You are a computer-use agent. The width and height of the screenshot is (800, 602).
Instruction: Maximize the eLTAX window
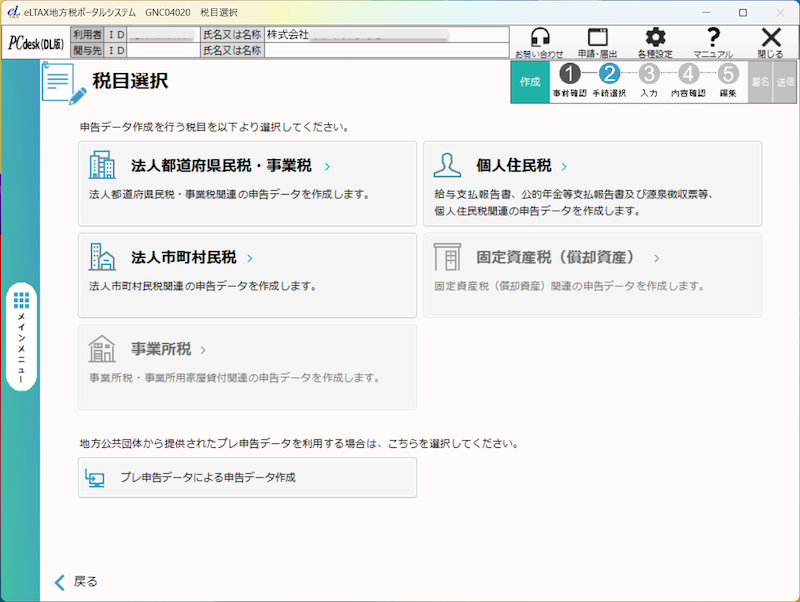(x=743, y=12)
